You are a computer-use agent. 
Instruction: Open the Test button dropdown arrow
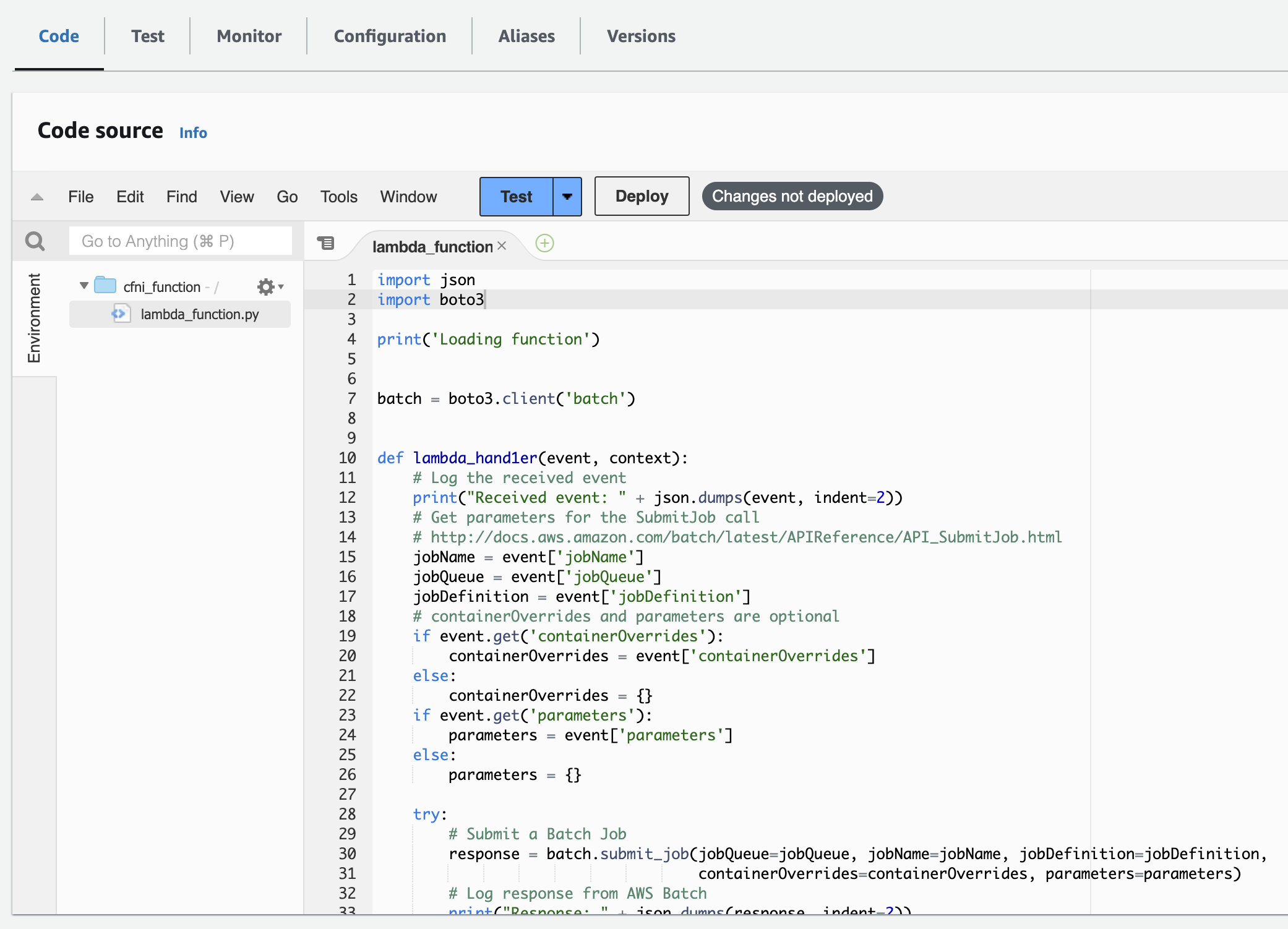point(567,197)
